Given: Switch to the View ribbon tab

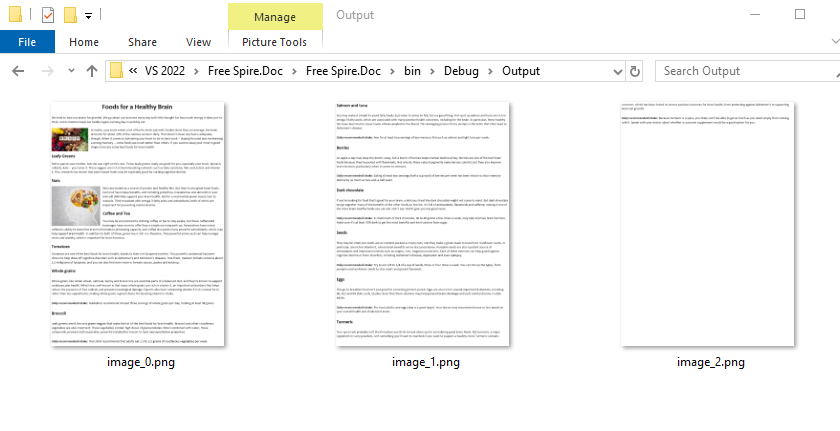Looking at the screenshot, I should click(x=198, y=42).
